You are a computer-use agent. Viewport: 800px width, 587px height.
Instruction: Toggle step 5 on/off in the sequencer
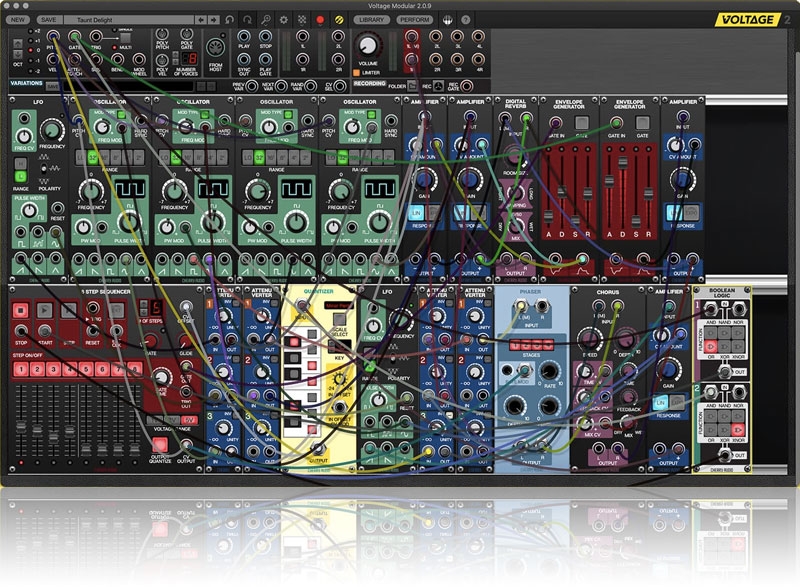point(86,369)
